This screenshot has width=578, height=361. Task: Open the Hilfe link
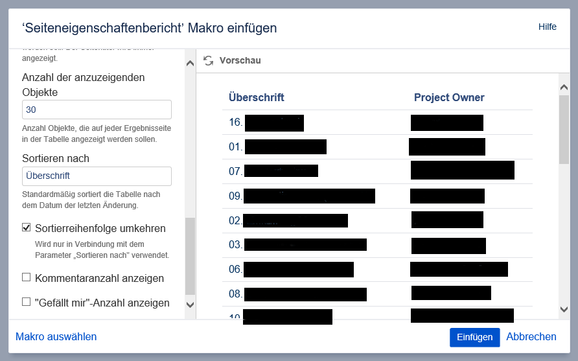[x=547, y=27]
